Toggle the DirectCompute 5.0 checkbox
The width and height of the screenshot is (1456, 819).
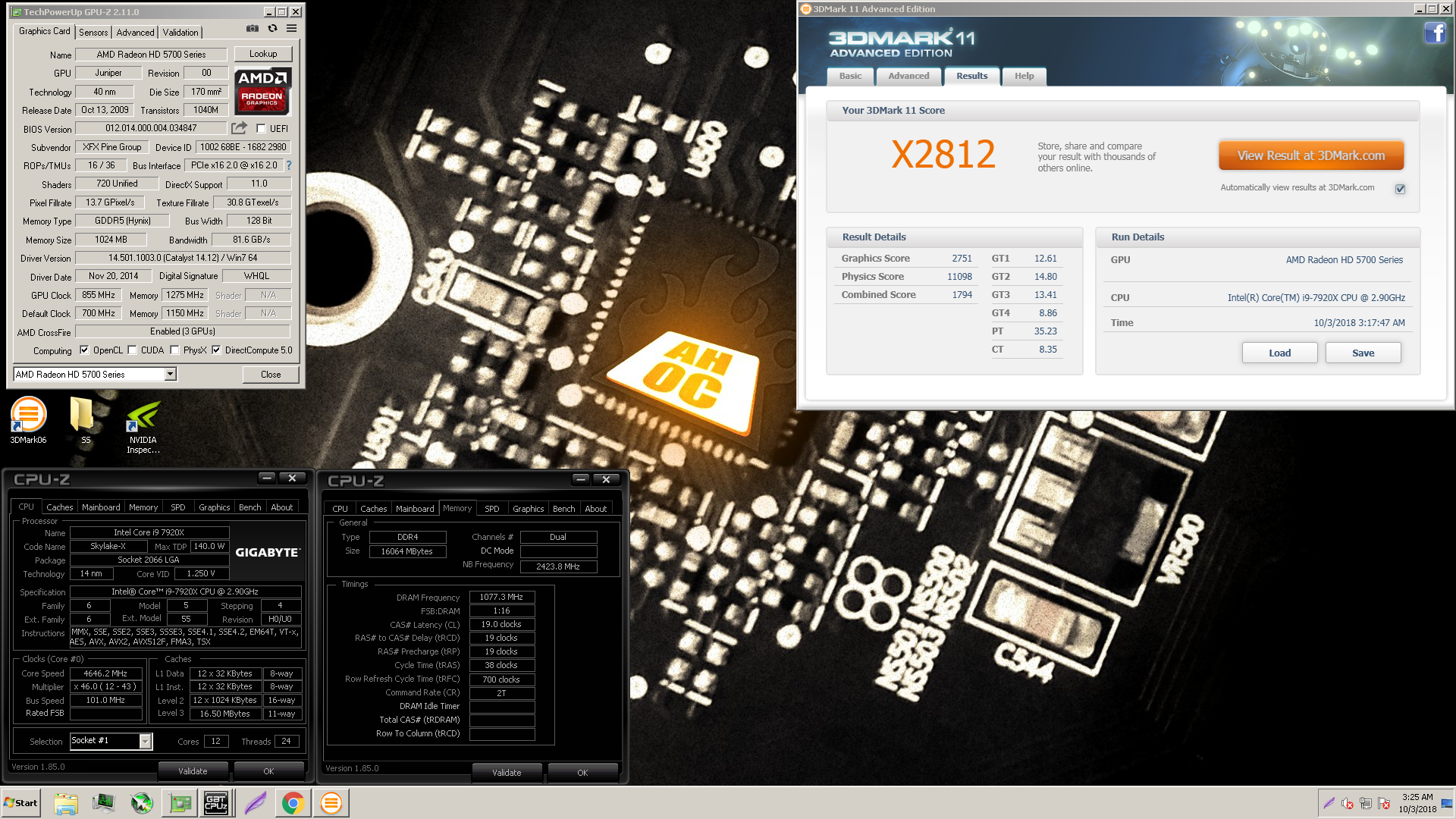[x=216, y=350]
